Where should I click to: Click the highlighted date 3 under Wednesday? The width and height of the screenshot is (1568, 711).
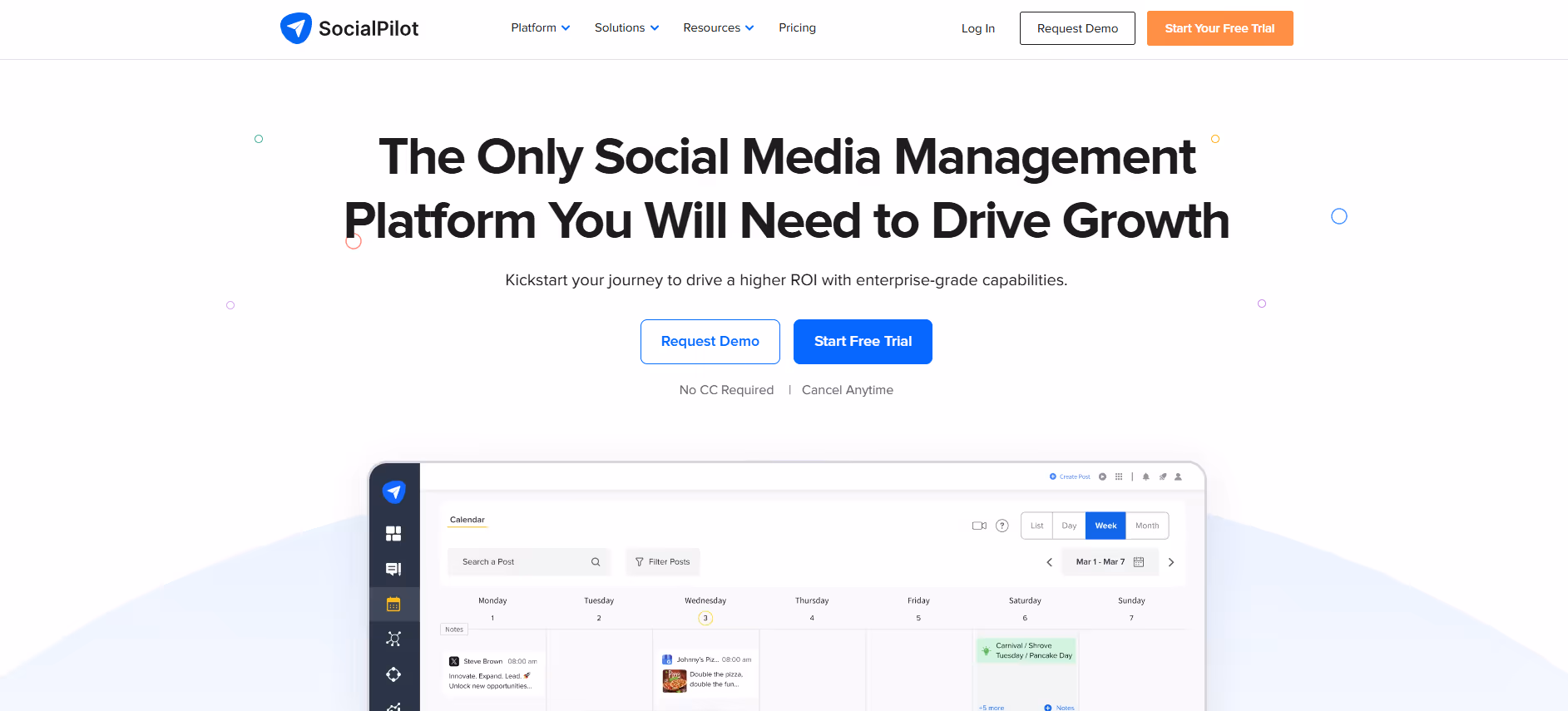(x=705, y=618)
